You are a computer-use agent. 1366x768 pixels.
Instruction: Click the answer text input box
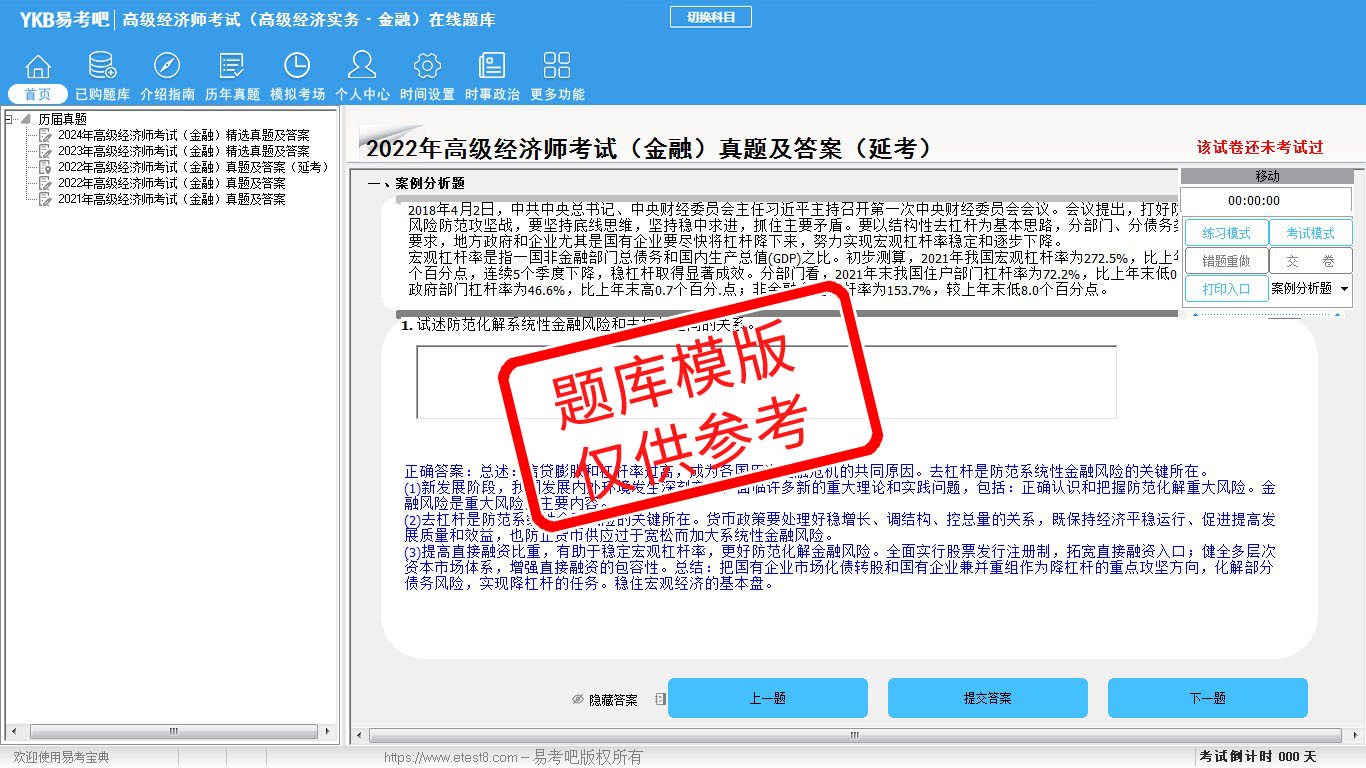766,382
